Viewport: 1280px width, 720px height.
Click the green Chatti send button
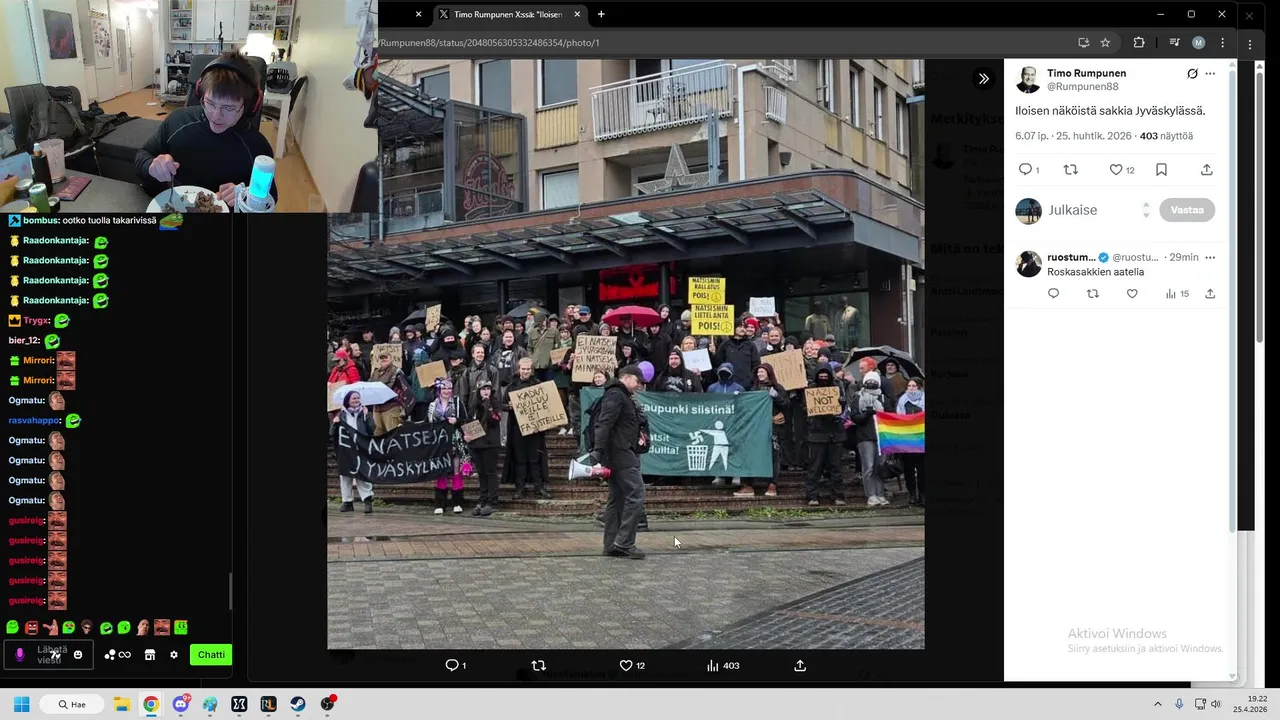tap(211, 655)
